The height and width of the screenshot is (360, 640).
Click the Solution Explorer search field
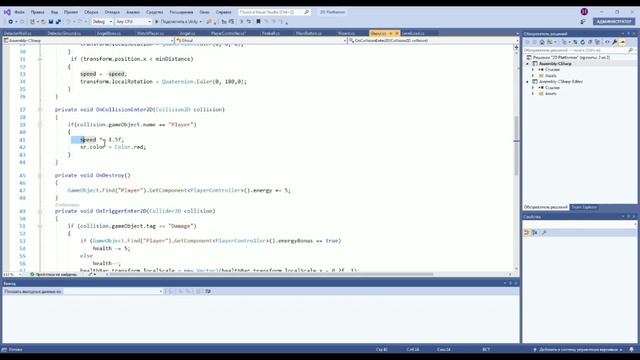(x=579, y=50)
